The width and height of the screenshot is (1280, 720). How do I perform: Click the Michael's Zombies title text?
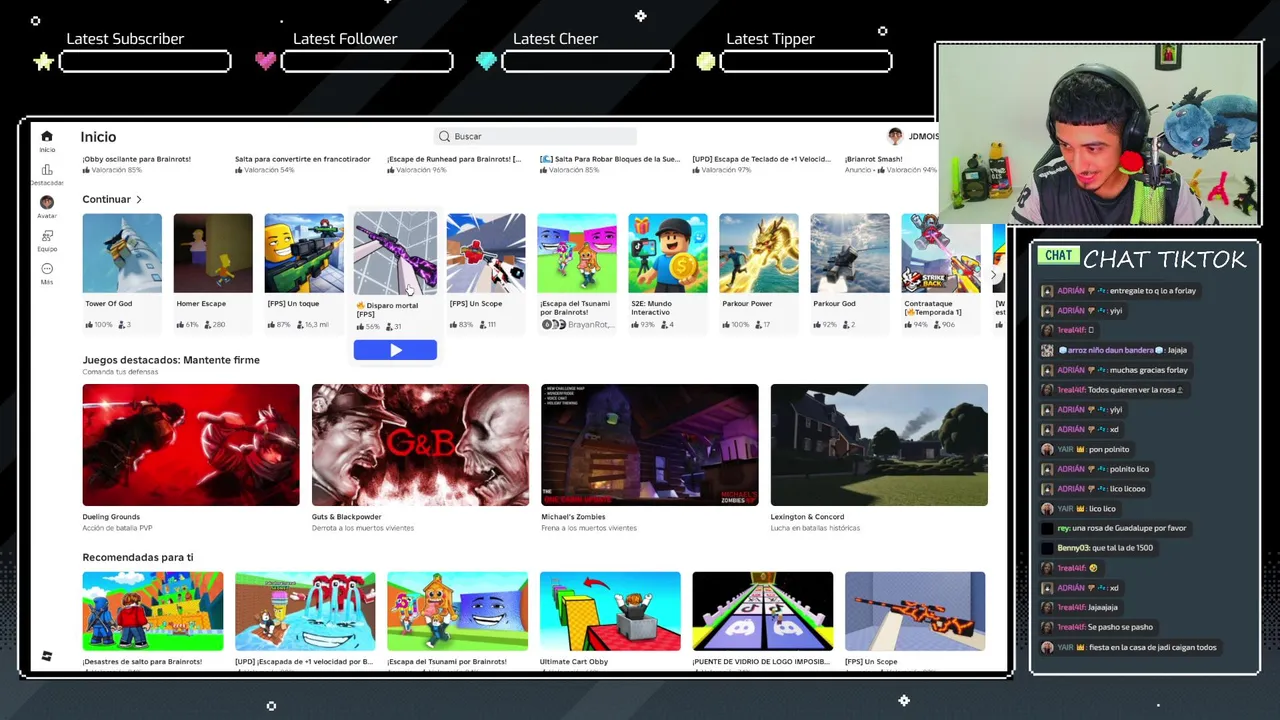tap(573, 517)
